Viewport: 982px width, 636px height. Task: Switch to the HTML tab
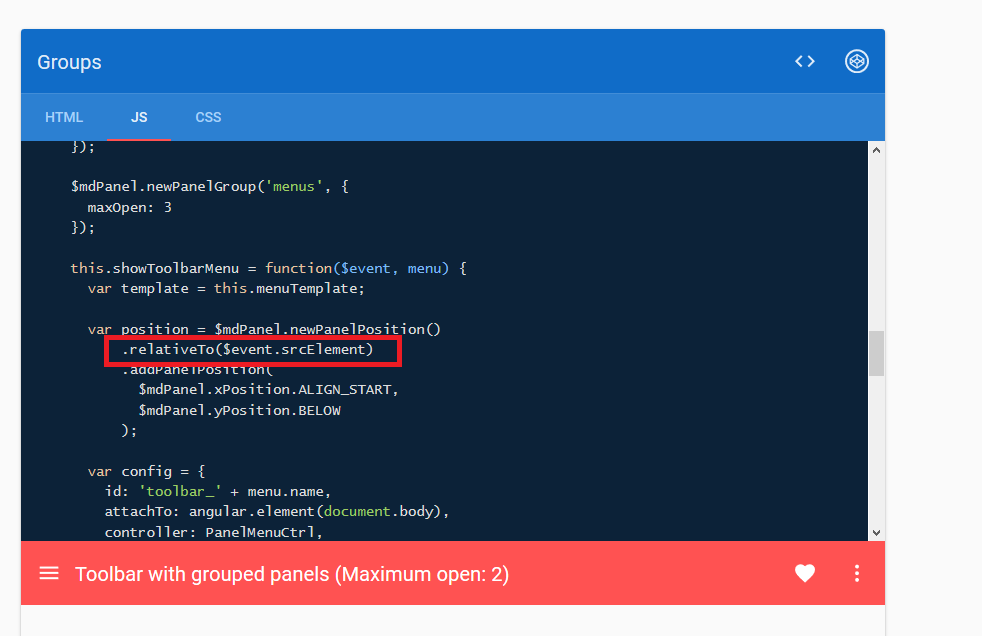click(x=64, y=117)
